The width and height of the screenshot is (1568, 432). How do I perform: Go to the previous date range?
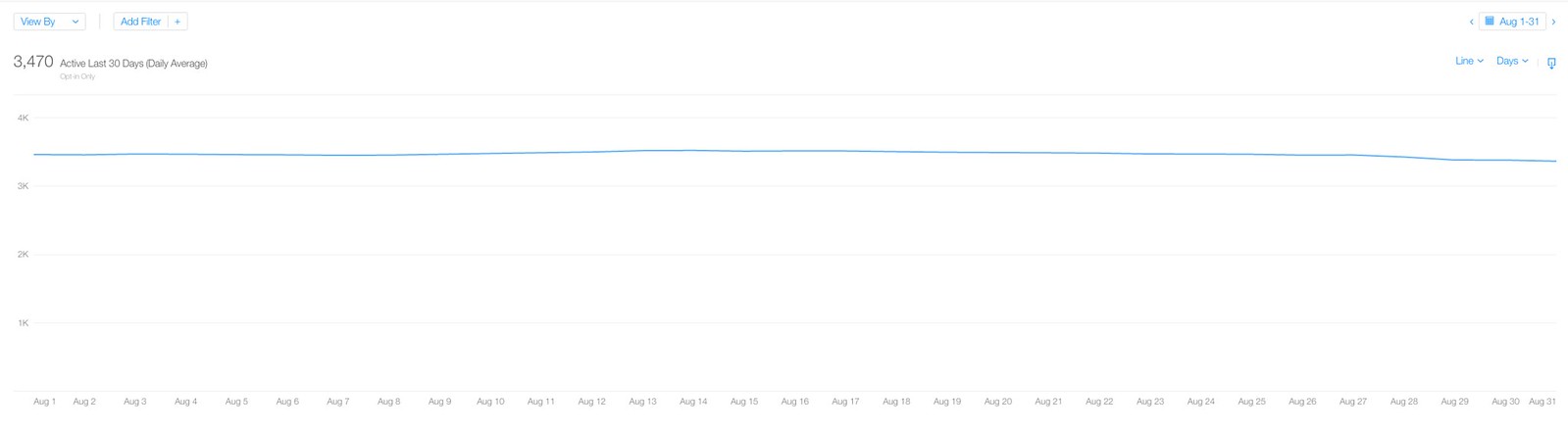[x=1471, y=22]
